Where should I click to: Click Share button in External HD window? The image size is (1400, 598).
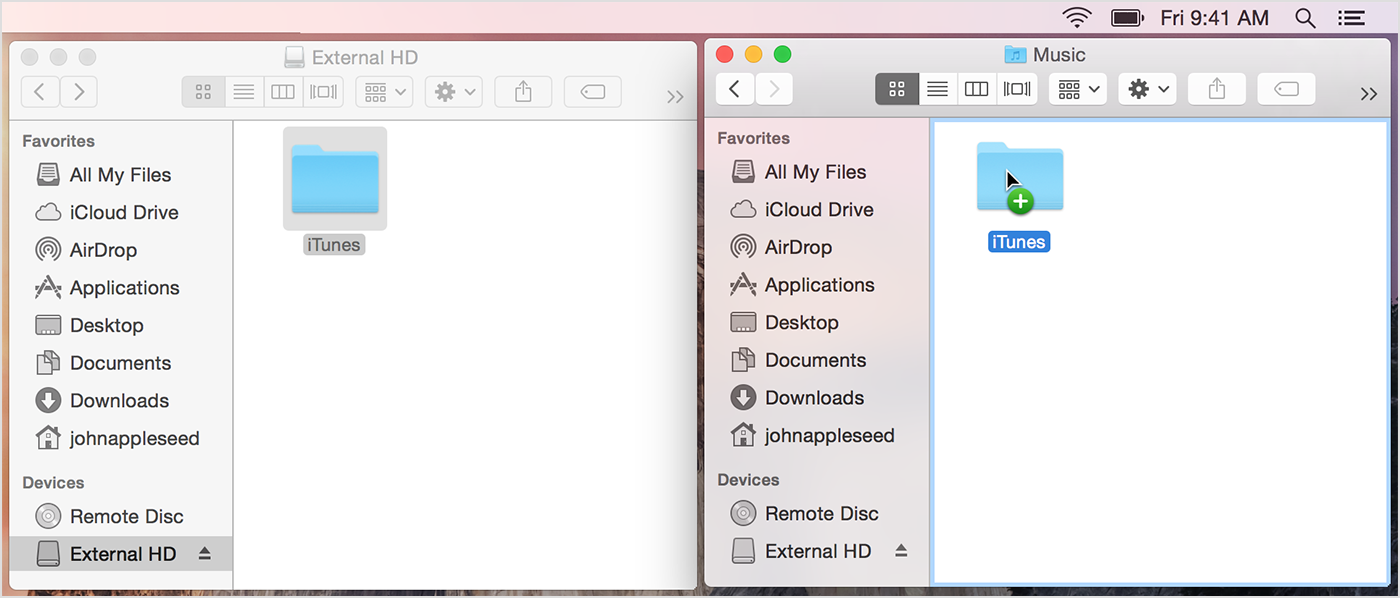(523, 92)
